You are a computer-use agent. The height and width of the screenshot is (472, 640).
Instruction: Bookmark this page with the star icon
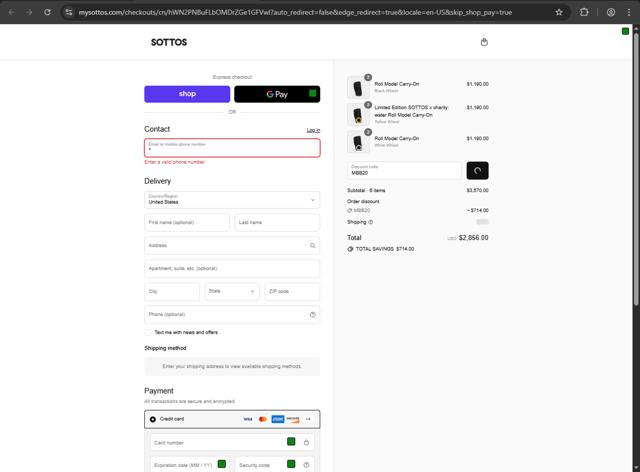coord(559,12)
